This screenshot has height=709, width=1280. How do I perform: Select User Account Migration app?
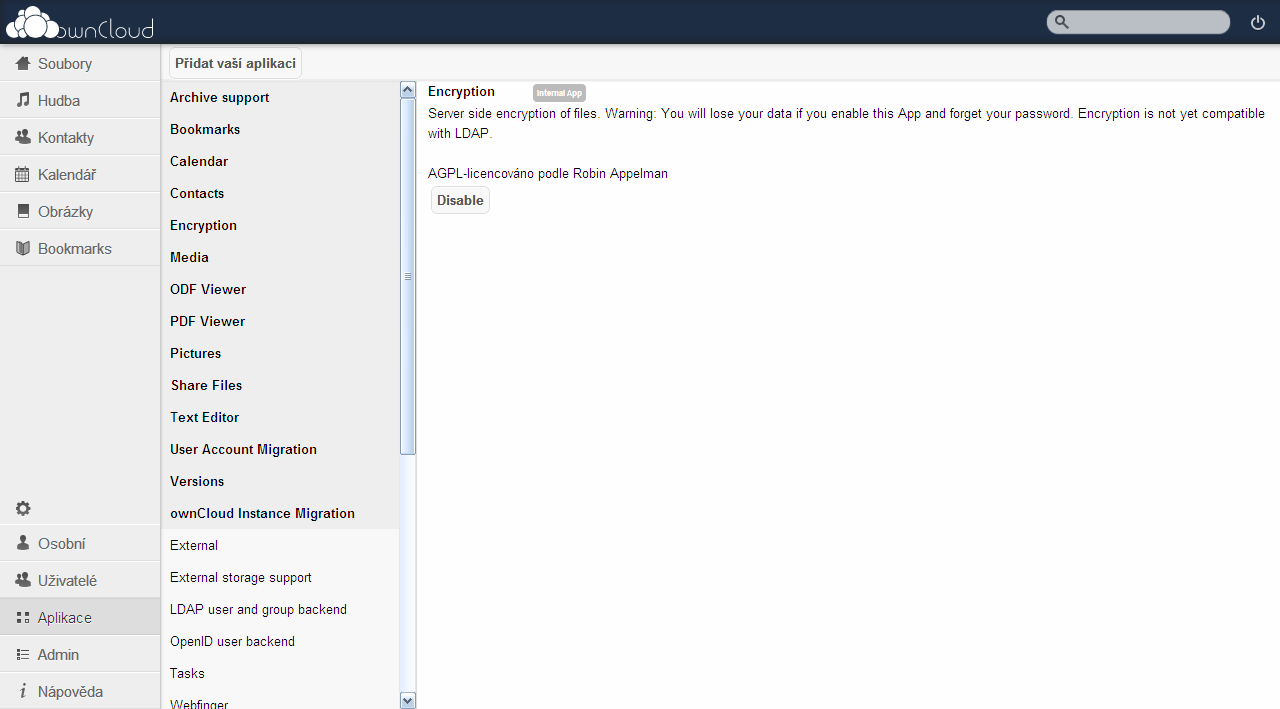coord(280,449)
